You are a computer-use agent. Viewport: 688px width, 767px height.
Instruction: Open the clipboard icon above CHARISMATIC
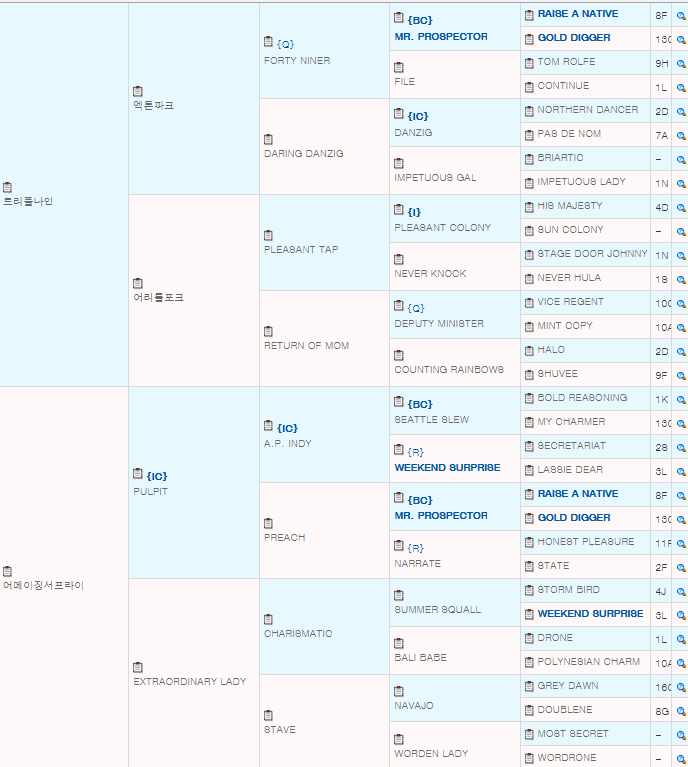click(x=268, y=619)
